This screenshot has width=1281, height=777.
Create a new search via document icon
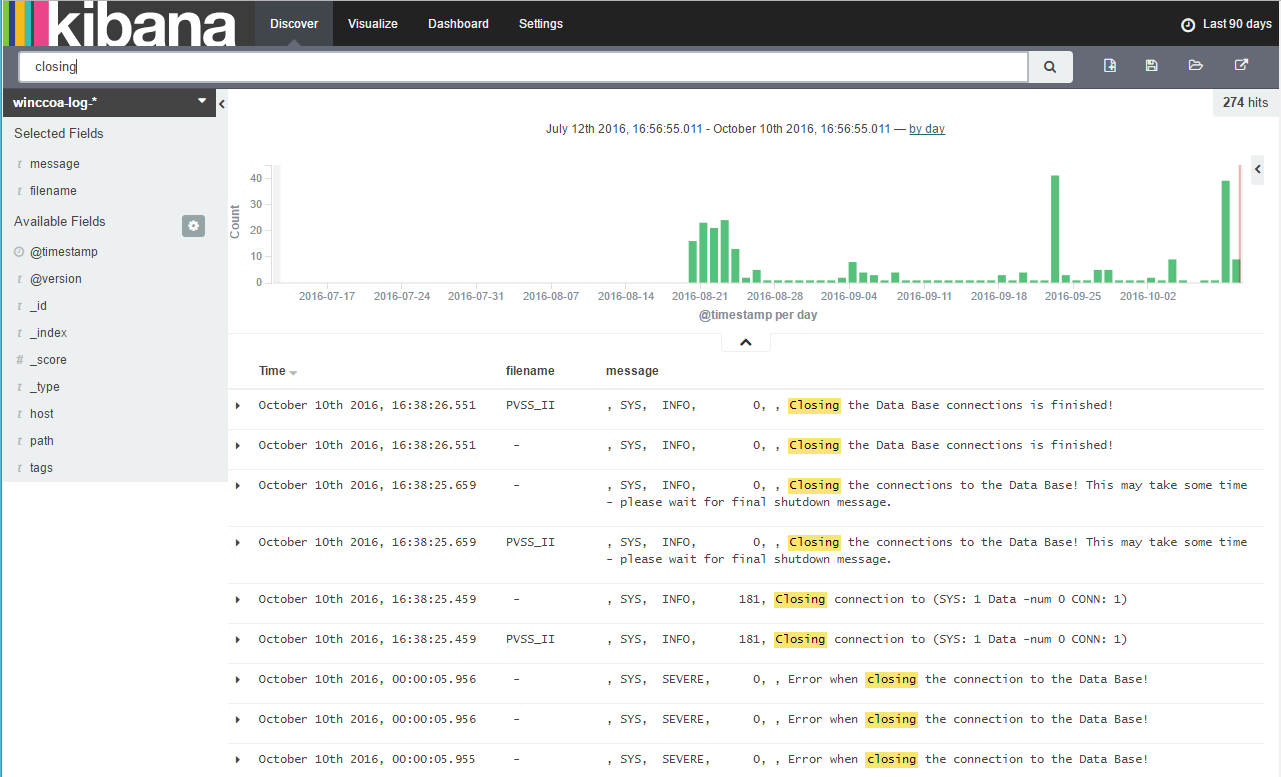tap(1110, 66)
